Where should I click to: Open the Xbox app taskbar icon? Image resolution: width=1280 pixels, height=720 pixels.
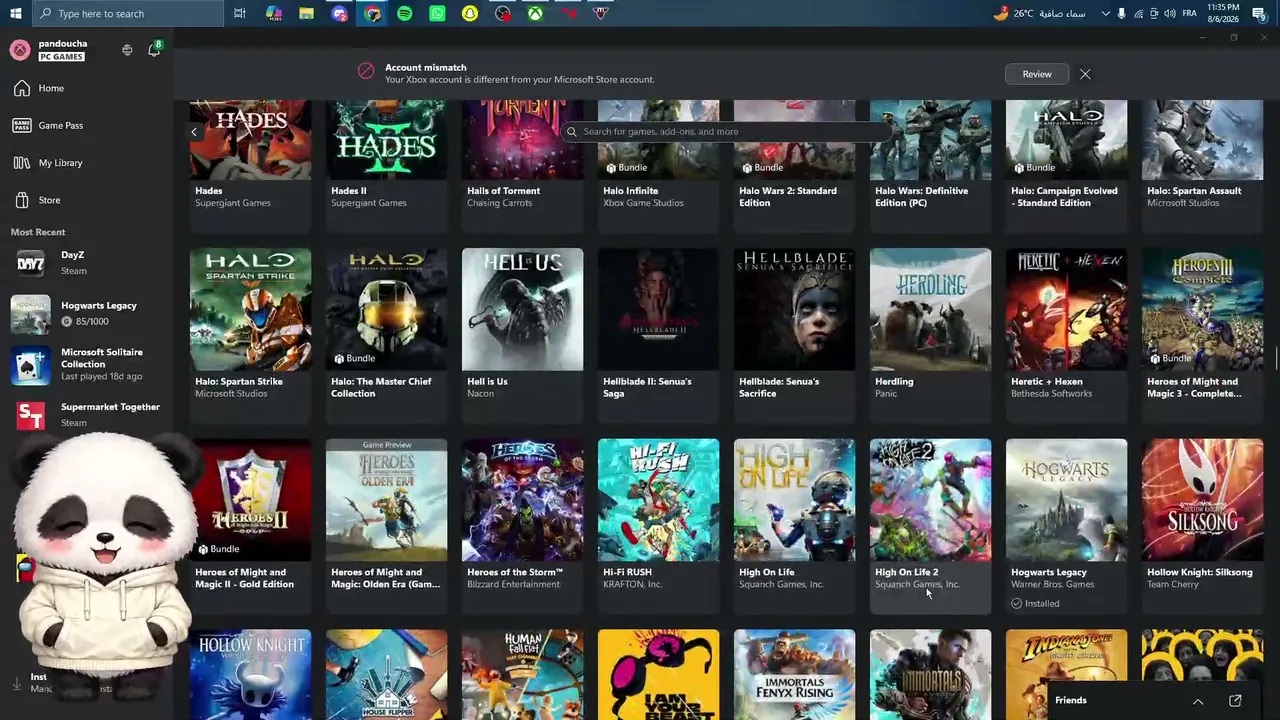535,13
